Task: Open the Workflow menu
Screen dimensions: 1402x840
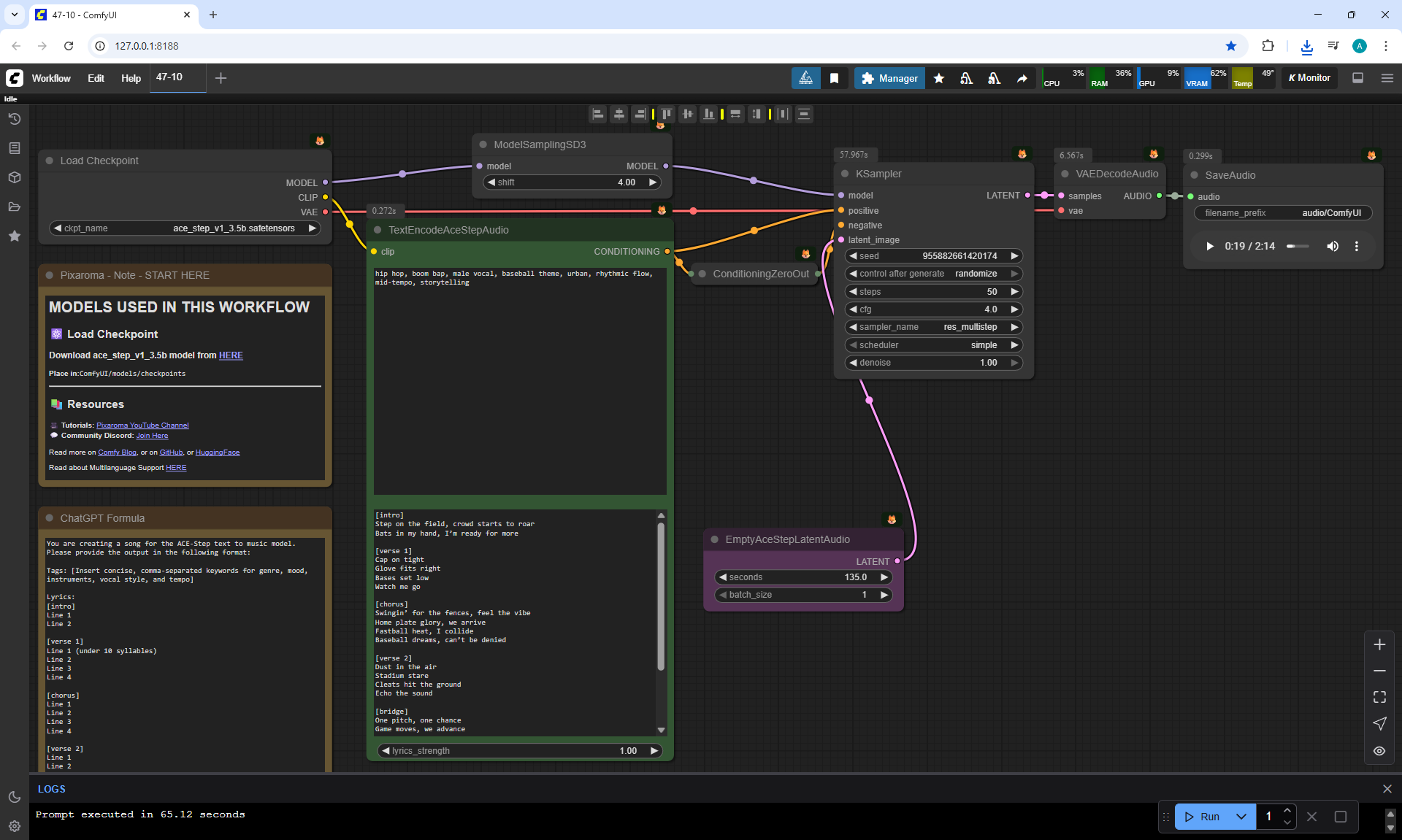Action: 51,78
